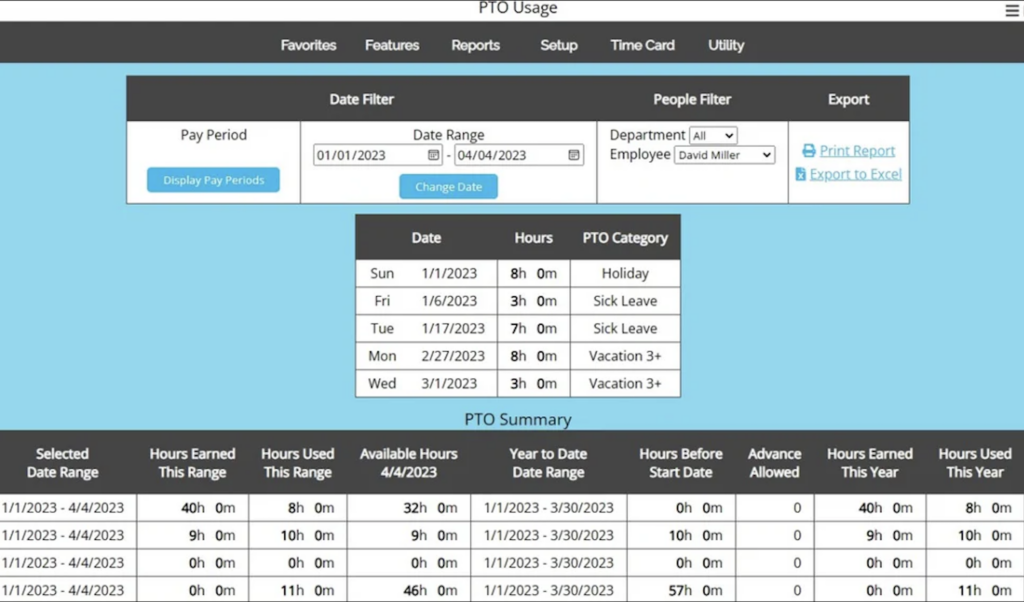
Task: Click the Excel file icon beside Export to Excel
Action: [x=801, y=173]
